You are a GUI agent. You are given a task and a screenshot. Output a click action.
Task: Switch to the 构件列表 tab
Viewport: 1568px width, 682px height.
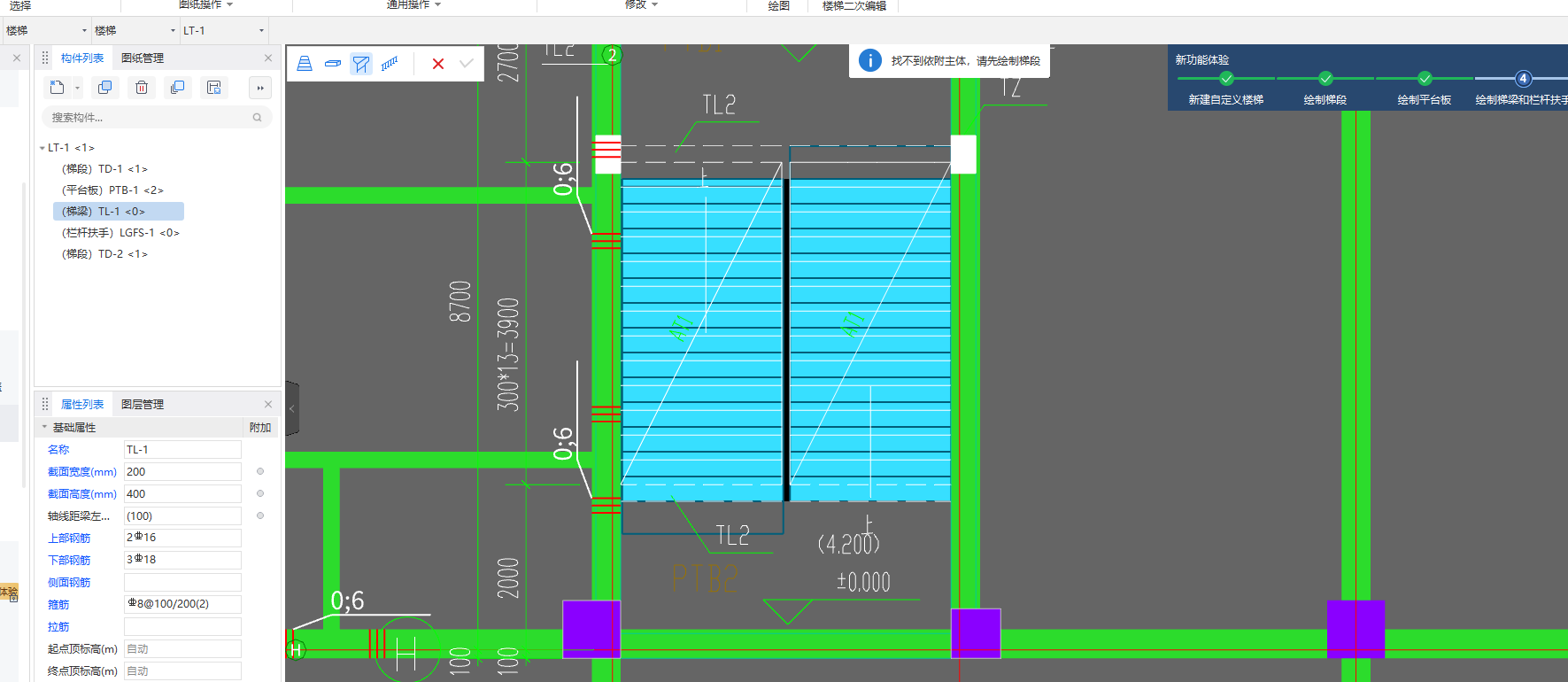point(82,58)
